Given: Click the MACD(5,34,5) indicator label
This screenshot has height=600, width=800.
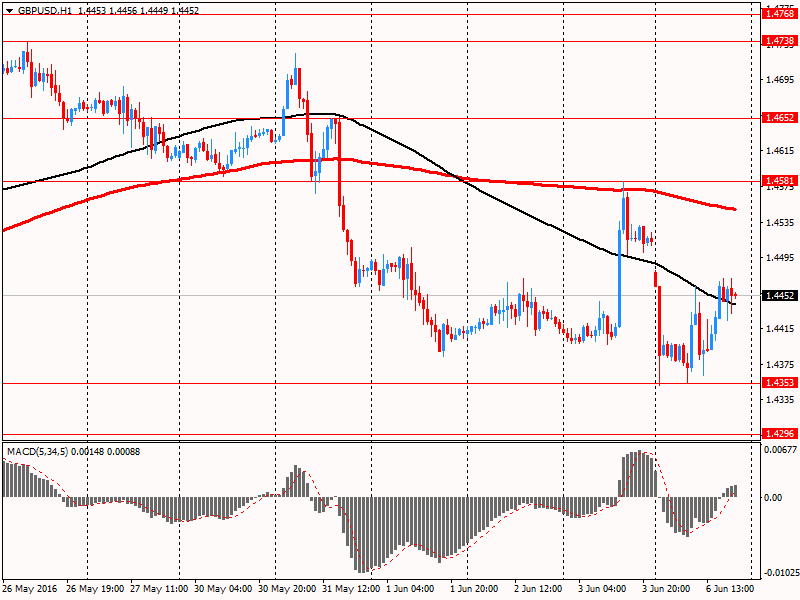Looking at the screenshot, I should [37, 452].
